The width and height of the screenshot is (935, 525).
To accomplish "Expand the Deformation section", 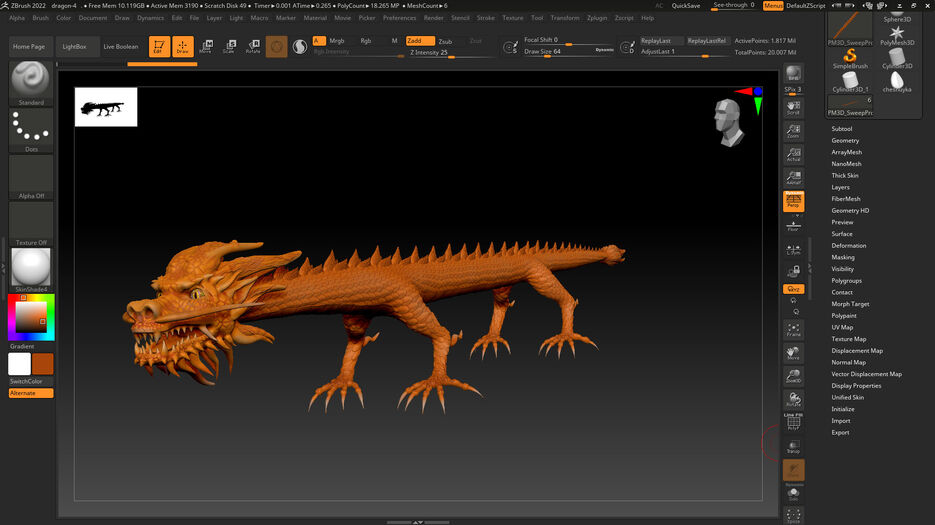I will 849,246.
